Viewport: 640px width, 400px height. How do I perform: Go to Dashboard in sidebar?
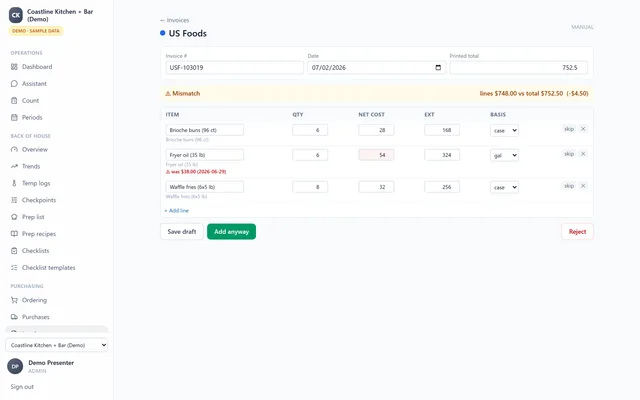[x=37, y=67]
